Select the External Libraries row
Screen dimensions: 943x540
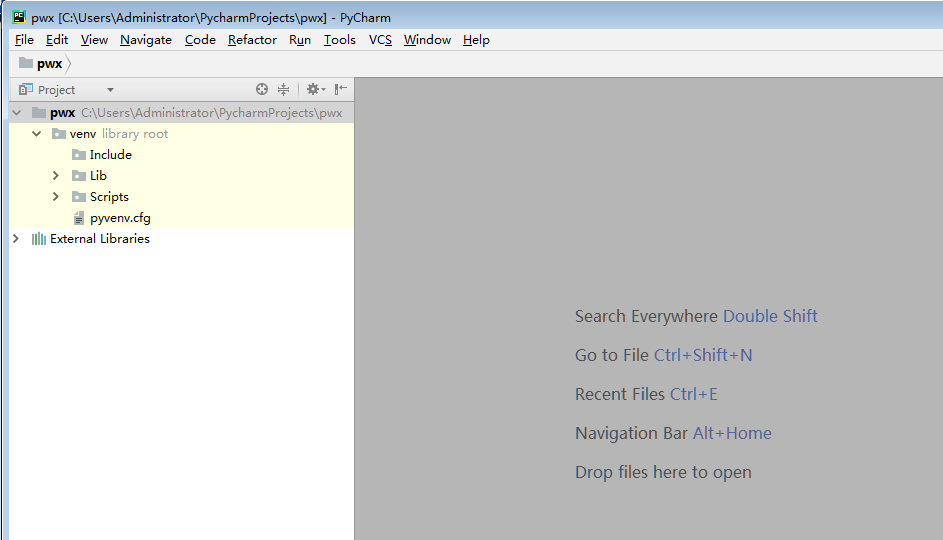point(182,239)
